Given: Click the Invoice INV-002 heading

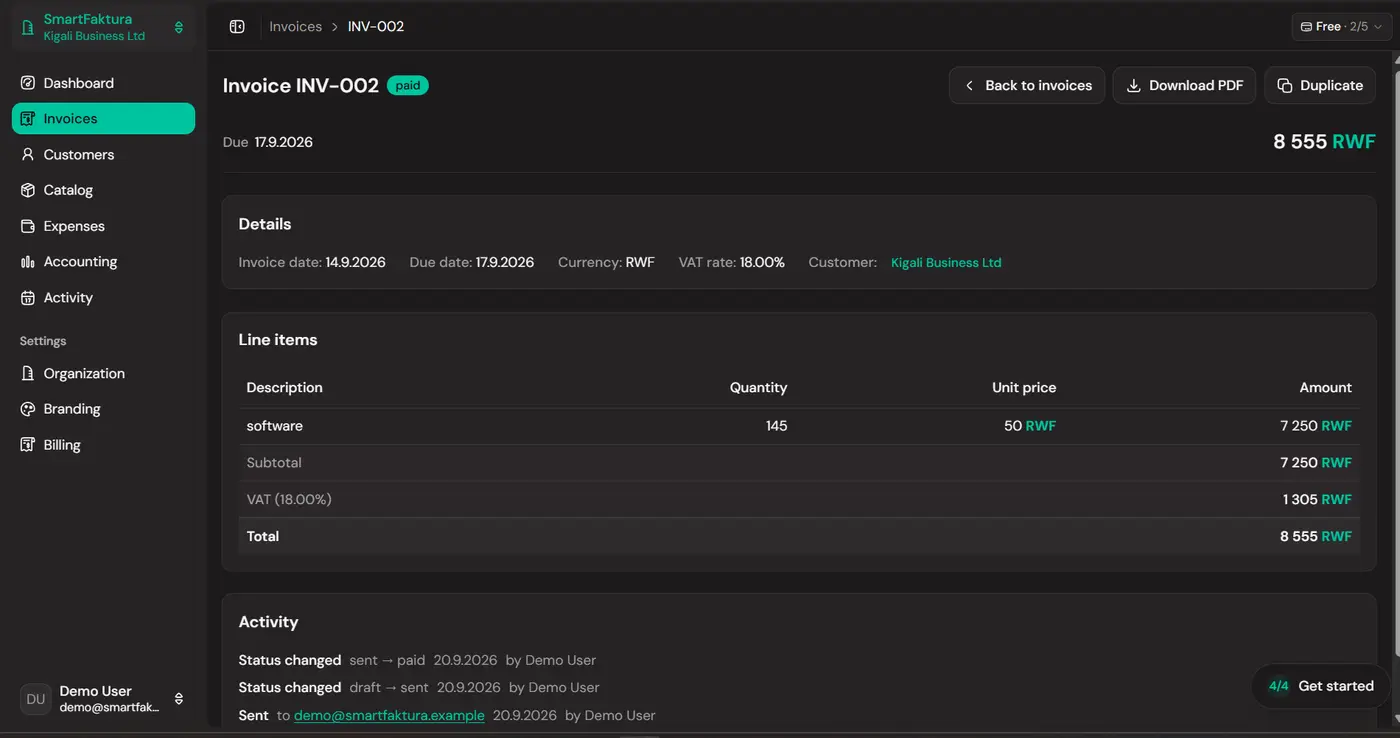Looking at the screenshot, I should [301, 86].
